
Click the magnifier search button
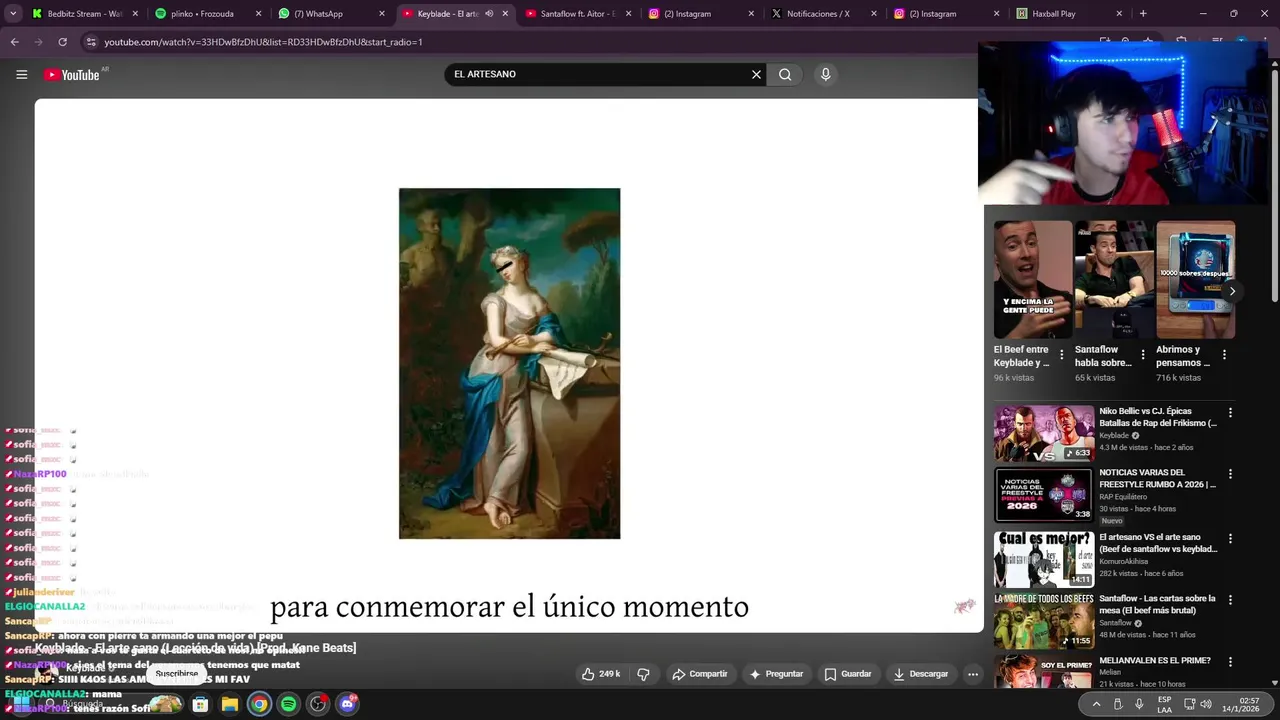pos(785,74)
